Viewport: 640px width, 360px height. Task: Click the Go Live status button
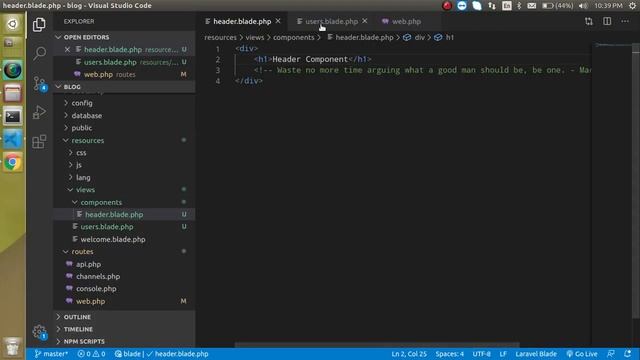[x=582, y=354]
